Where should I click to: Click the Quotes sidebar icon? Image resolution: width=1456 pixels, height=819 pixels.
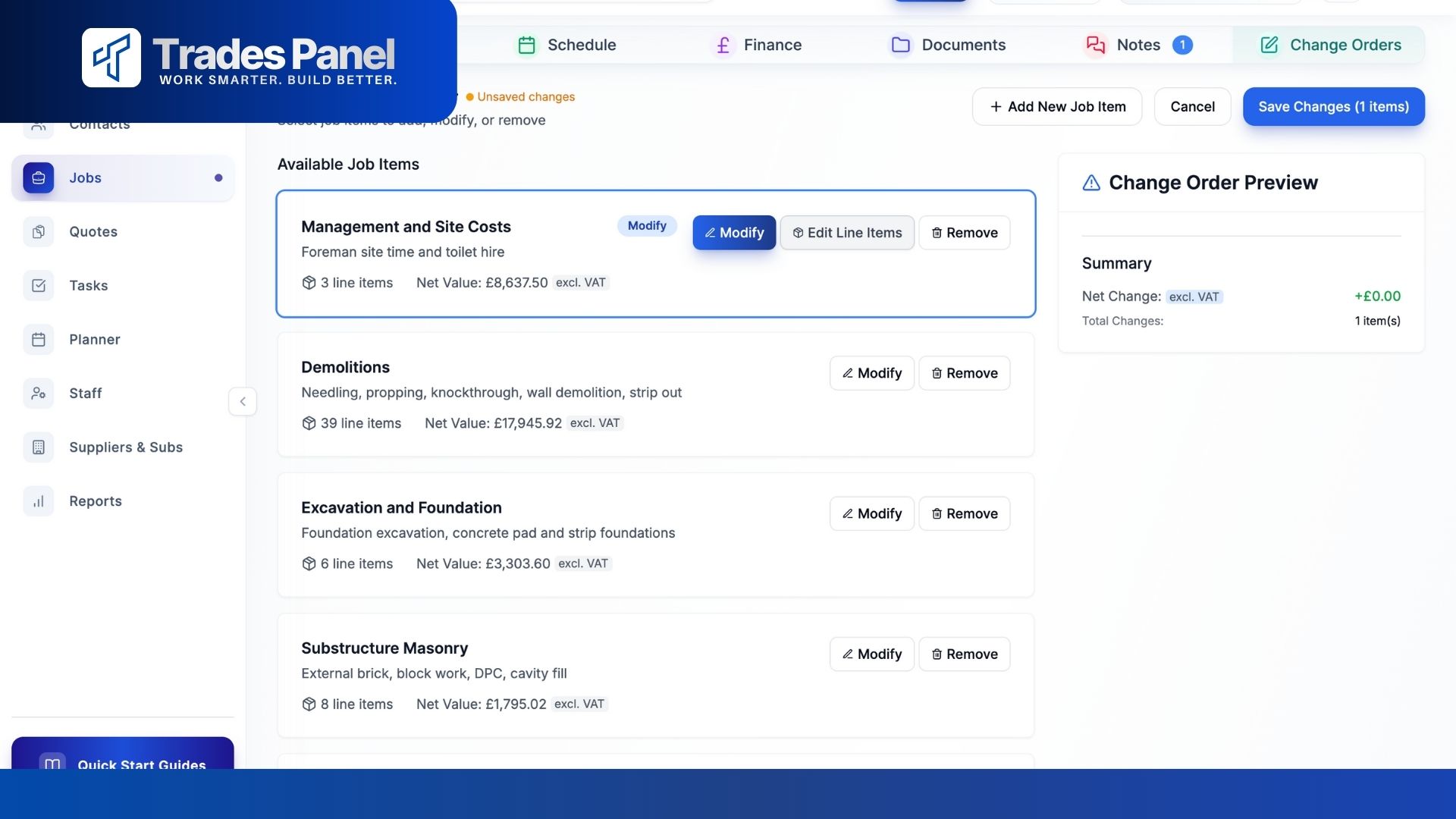point(39,231)
